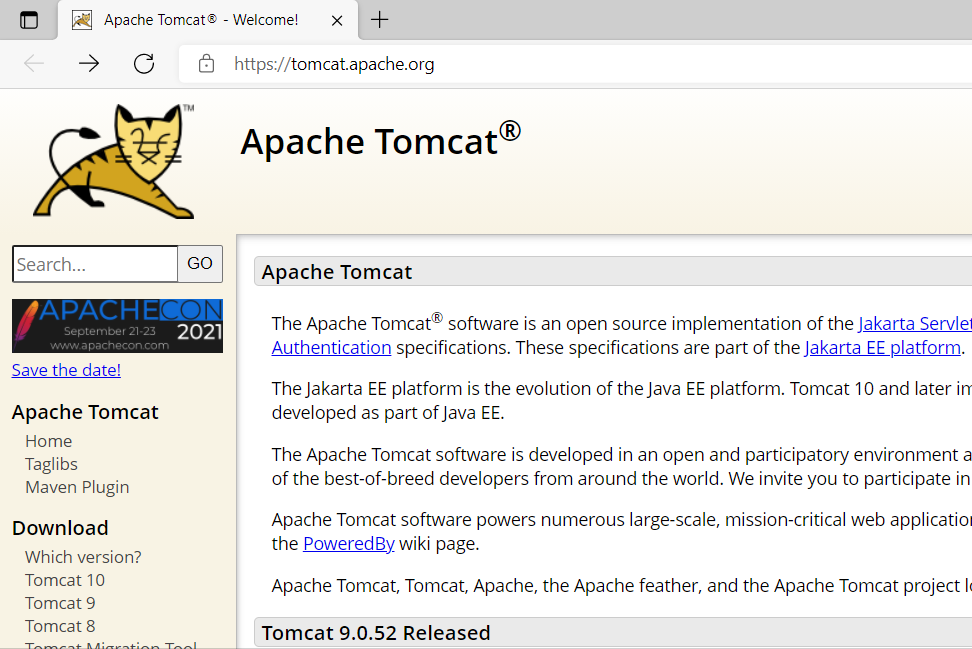Image resolution: width=972 pixels, height=649 pixels.
Task: Go to Home in sidebar
Action: click(x=48, y=441)
